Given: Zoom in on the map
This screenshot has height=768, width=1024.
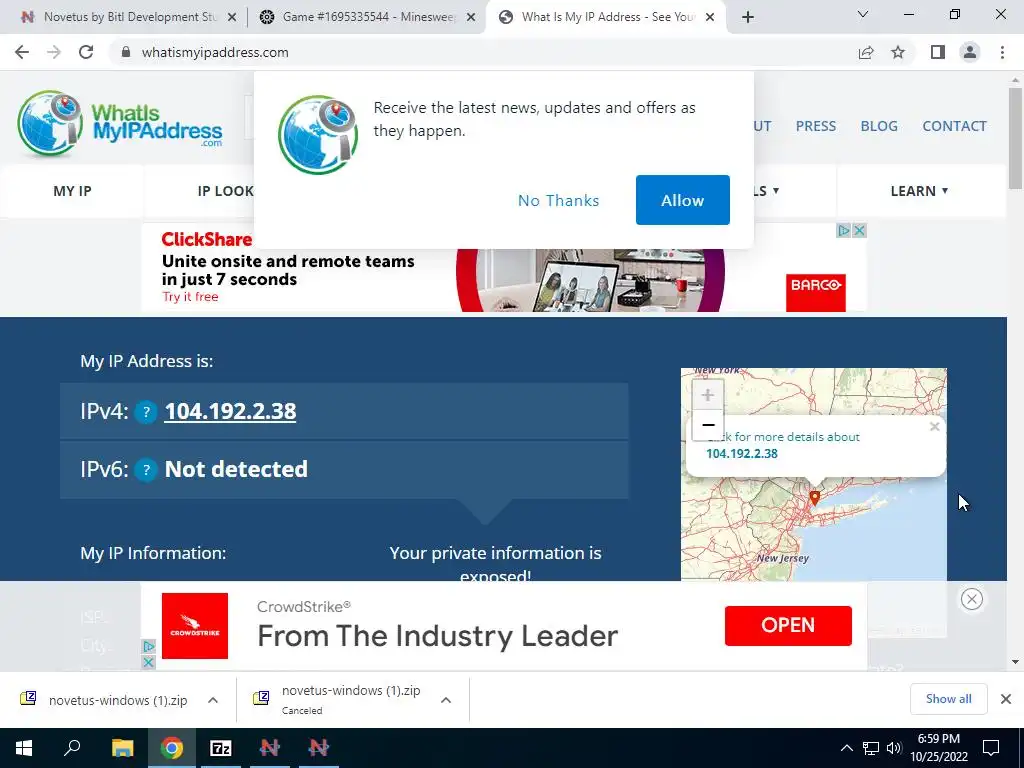Looking at the screenshot, I should point(707,395).
